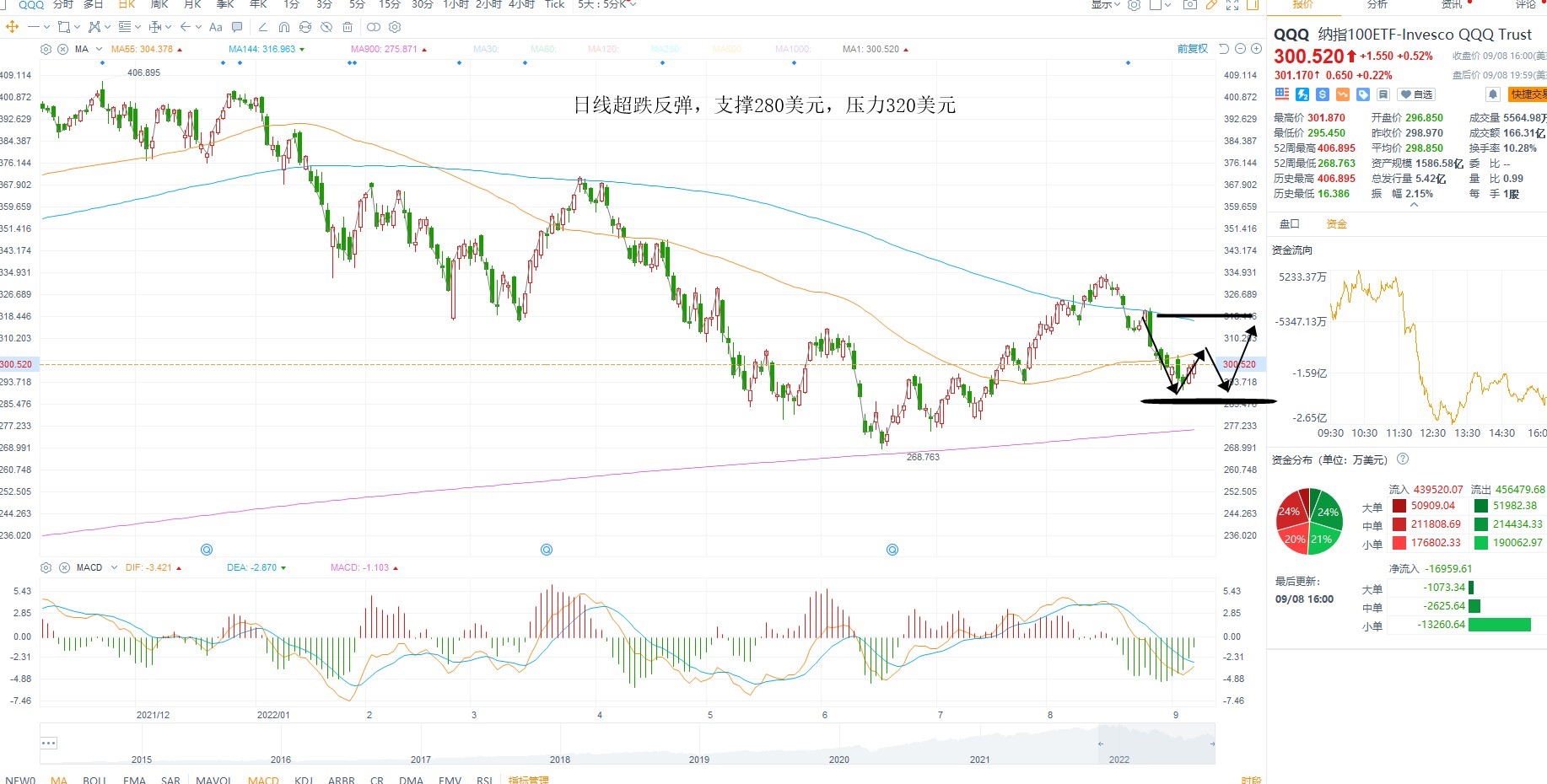Open MACD indicator settings gear
Screen dimensions: 1547x784
[46, 567]
